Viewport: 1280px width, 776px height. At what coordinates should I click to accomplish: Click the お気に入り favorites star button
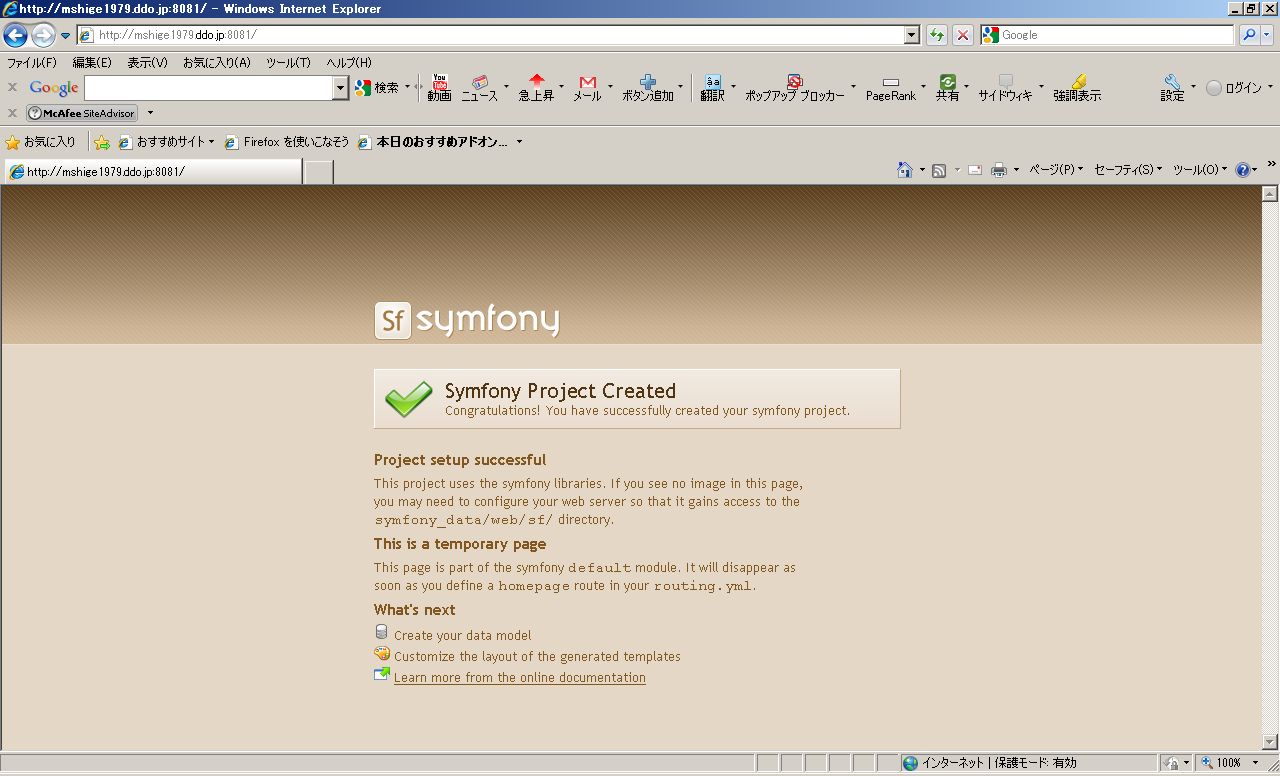point(41,142)
